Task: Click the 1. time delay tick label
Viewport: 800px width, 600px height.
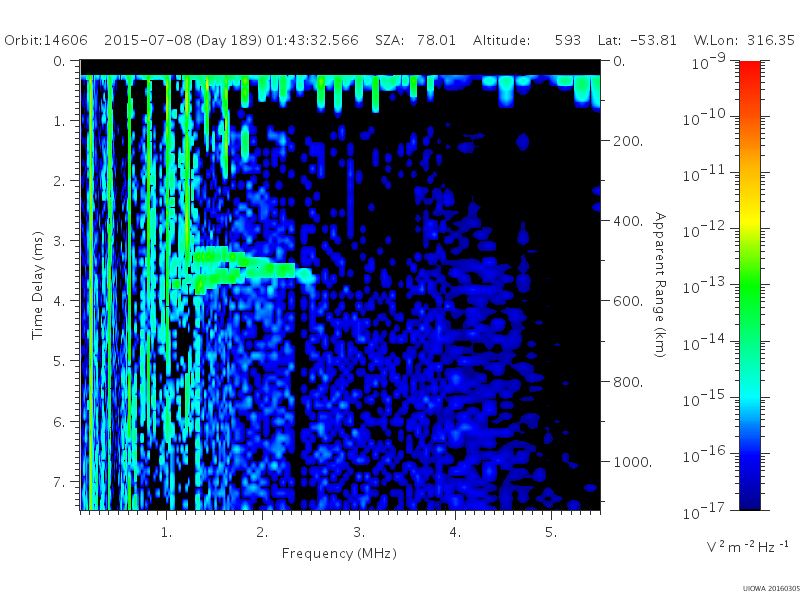Action: point(60,121)
